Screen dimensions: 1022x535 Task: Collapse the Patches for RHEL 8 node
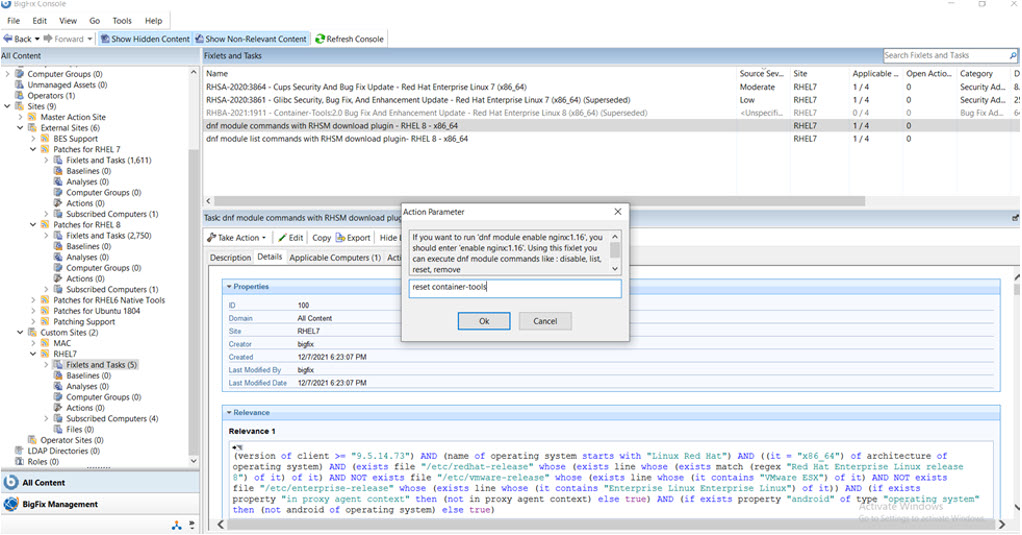click(x=32, y=225)
